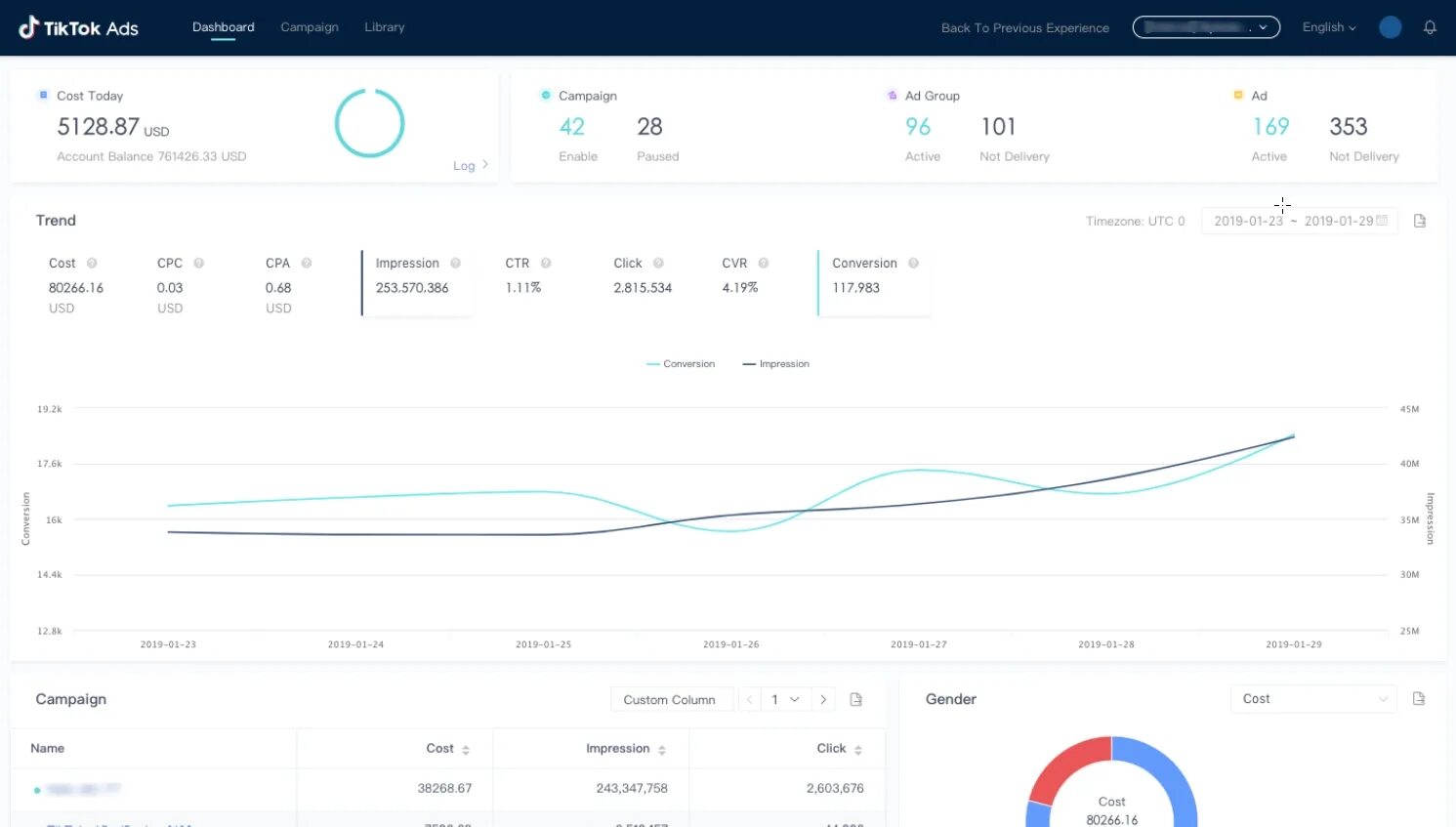Screen dimensions: 1456x827
Task: Export Gender chart using the file icon
Action: pyautogui.click(x=1419, y=698)
